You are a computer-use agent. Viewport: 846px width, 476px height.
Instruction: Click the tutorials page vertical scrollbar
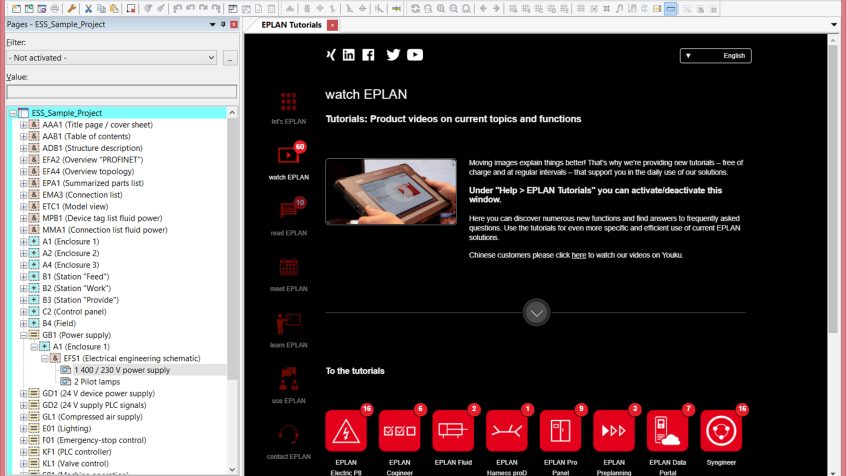click(x=833, y=189)
